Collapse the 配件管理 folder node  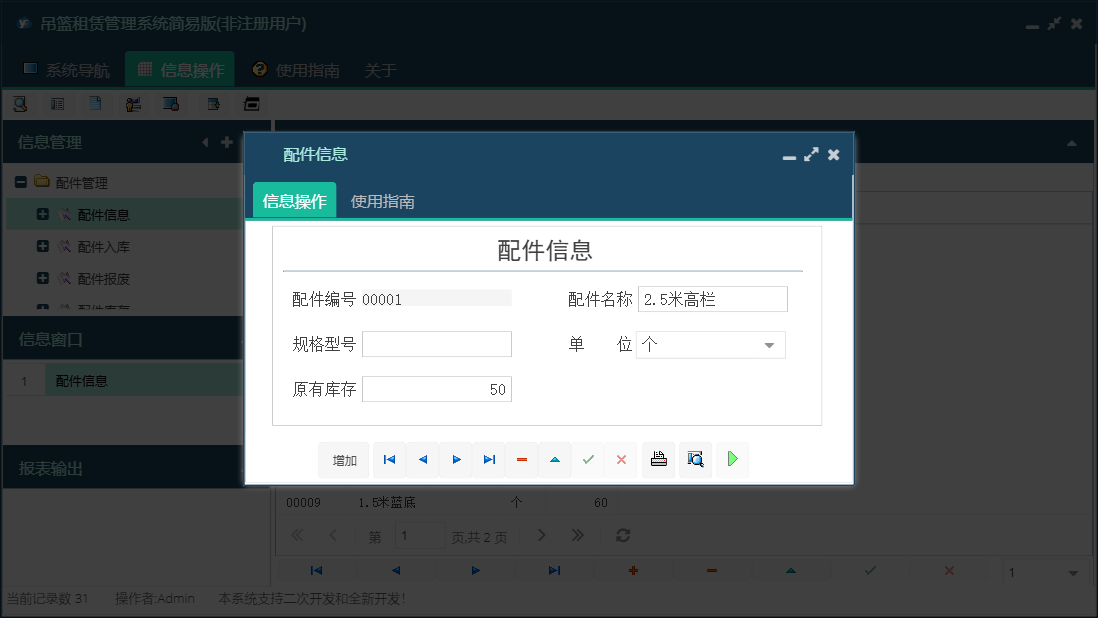(x=20, y=181)
